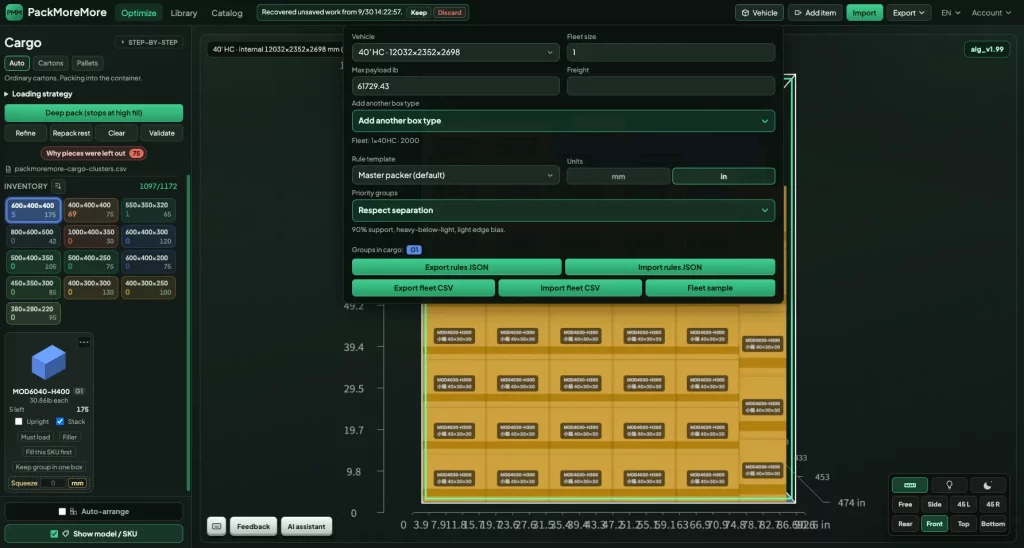Click the alg_v1.99 version badge
Screen dimensions: 1024x548
coord(987,50)
